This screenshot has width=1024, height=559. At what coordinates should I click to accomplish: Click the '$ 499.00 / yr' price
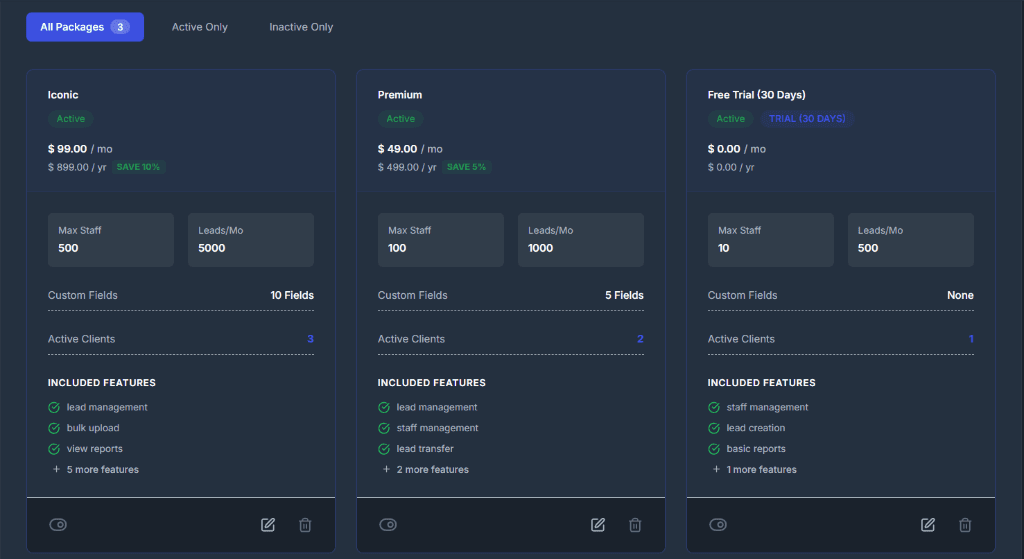407,167
